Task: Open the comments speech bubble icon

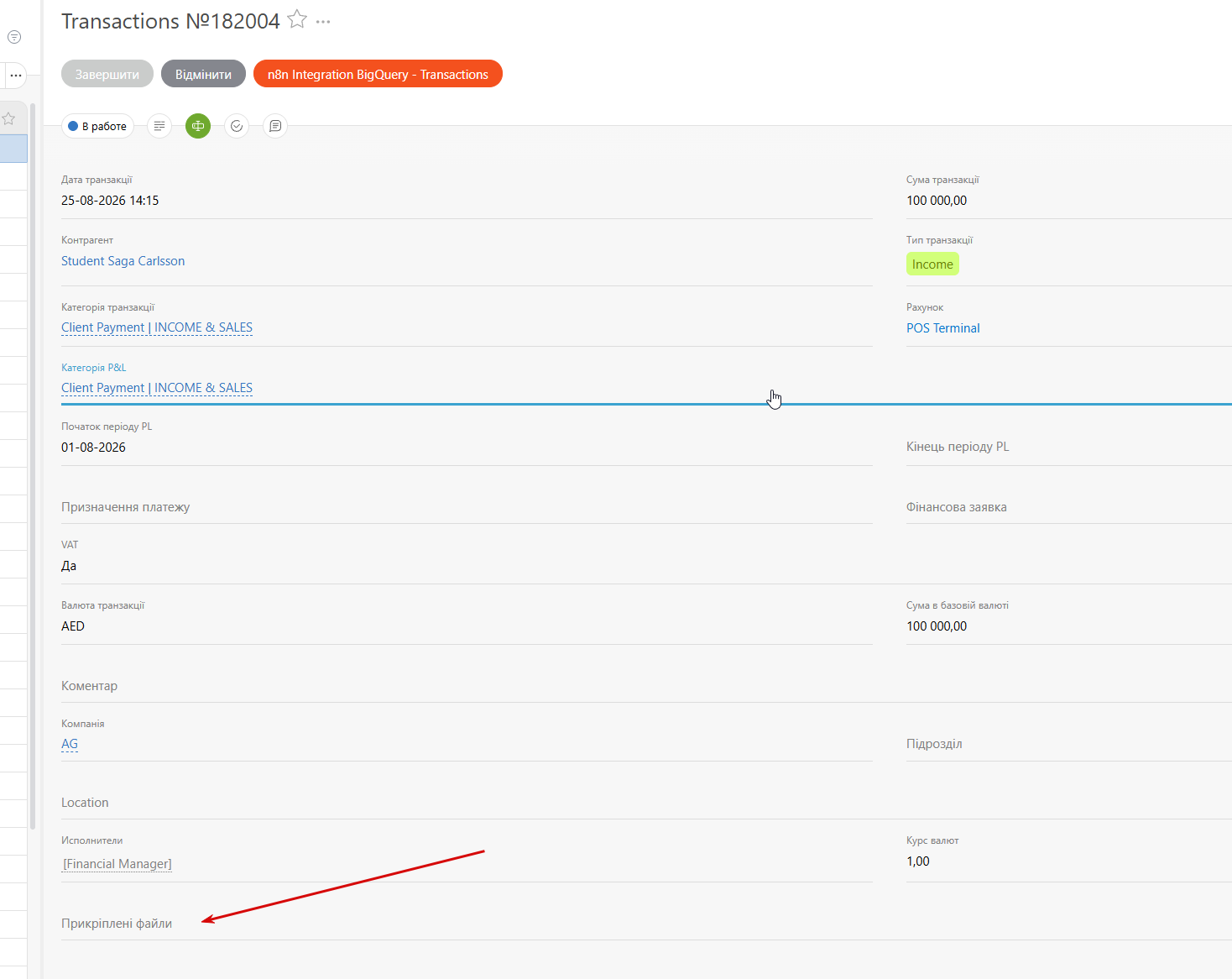Action: tap(275, 126)
